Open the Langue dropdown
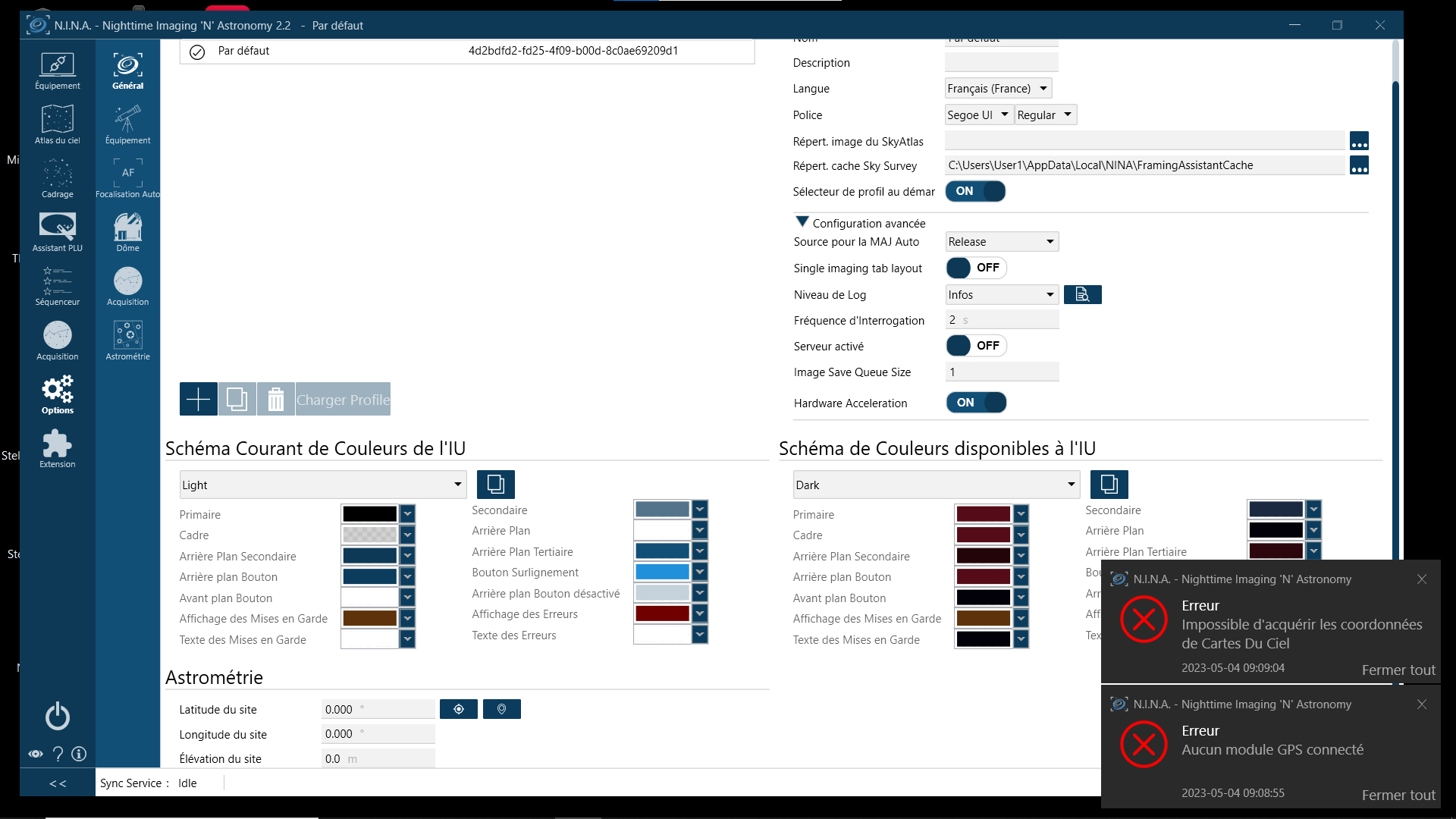This screenshot has width=1456, height=819. 998,89
